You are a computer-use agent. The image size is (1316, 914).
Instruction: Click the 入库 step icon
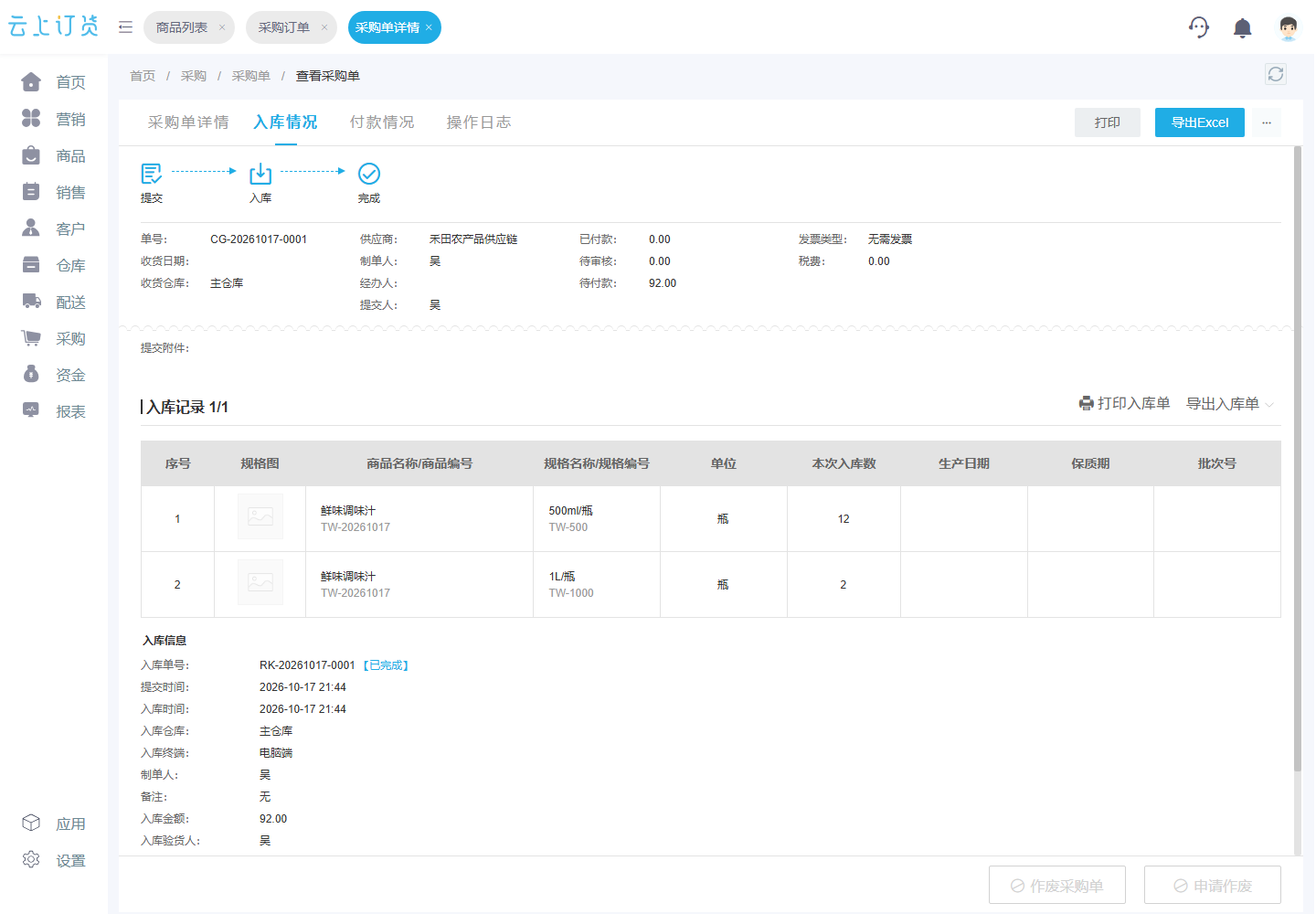click(260, 173)
